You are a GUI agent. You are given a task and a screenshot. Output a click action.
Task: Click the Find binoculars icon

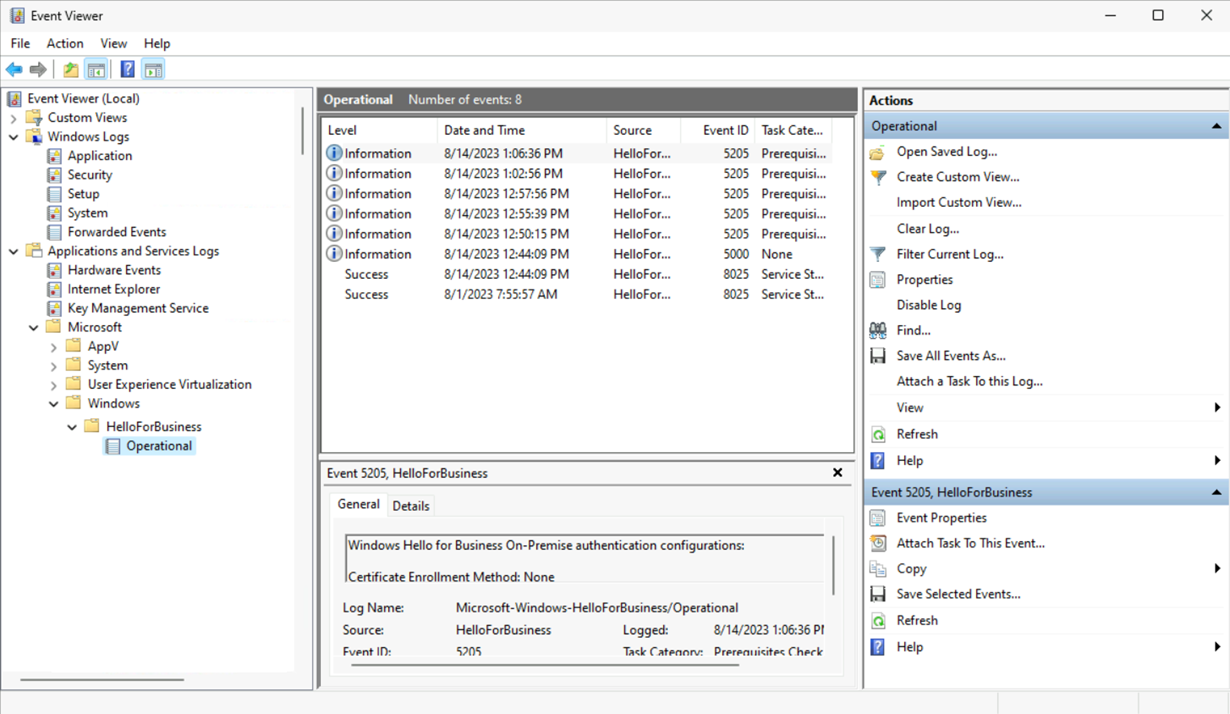878,330
